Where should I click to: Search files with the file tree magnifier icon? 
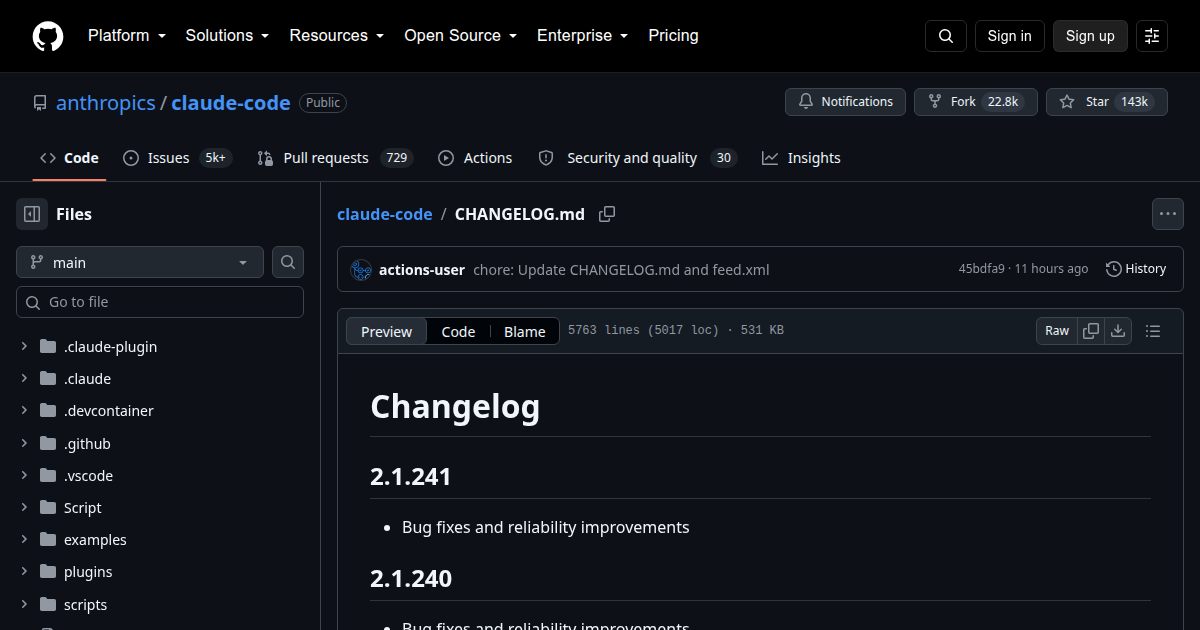point(288,262)
